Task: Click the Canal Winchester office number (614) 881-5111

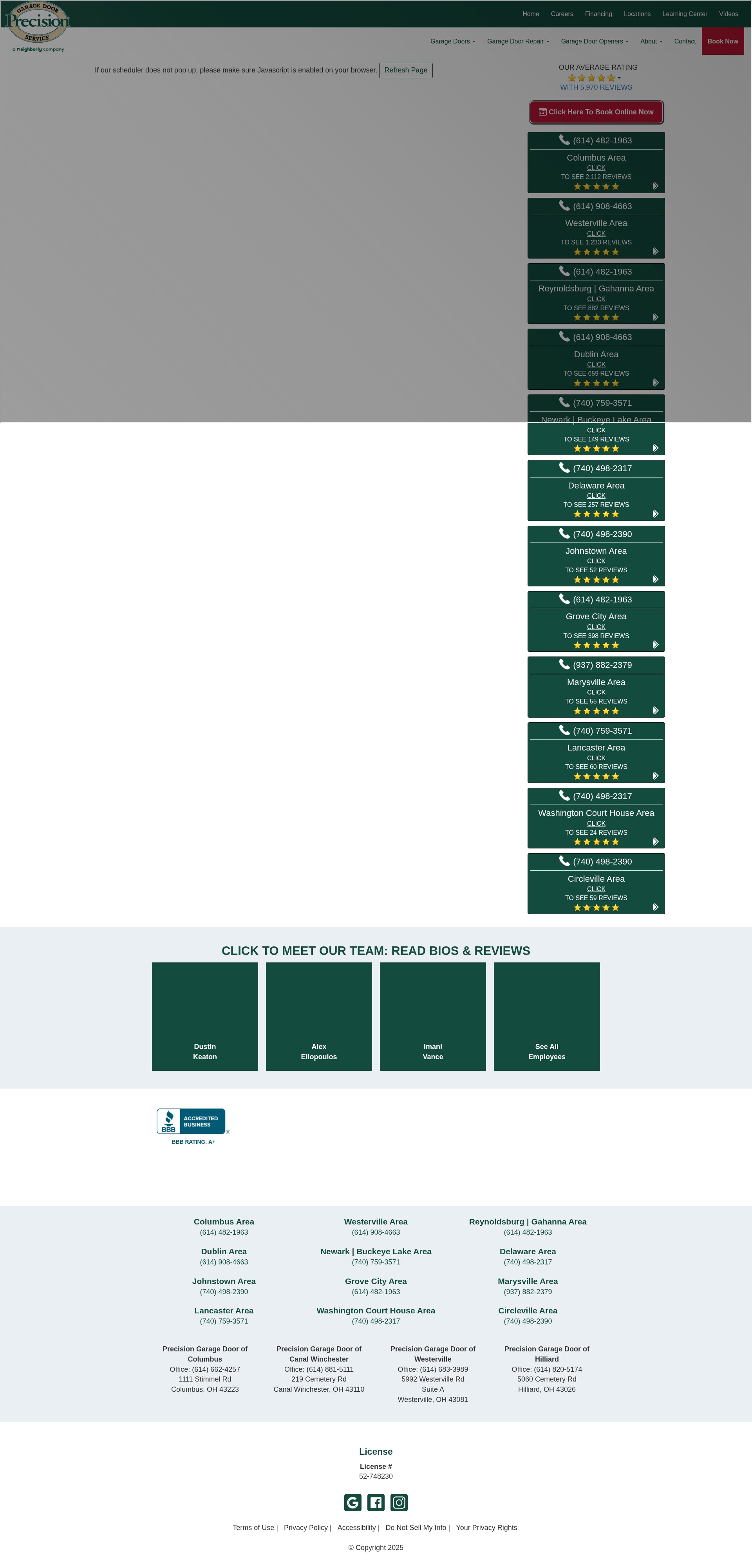Action: click(330, 1369)
